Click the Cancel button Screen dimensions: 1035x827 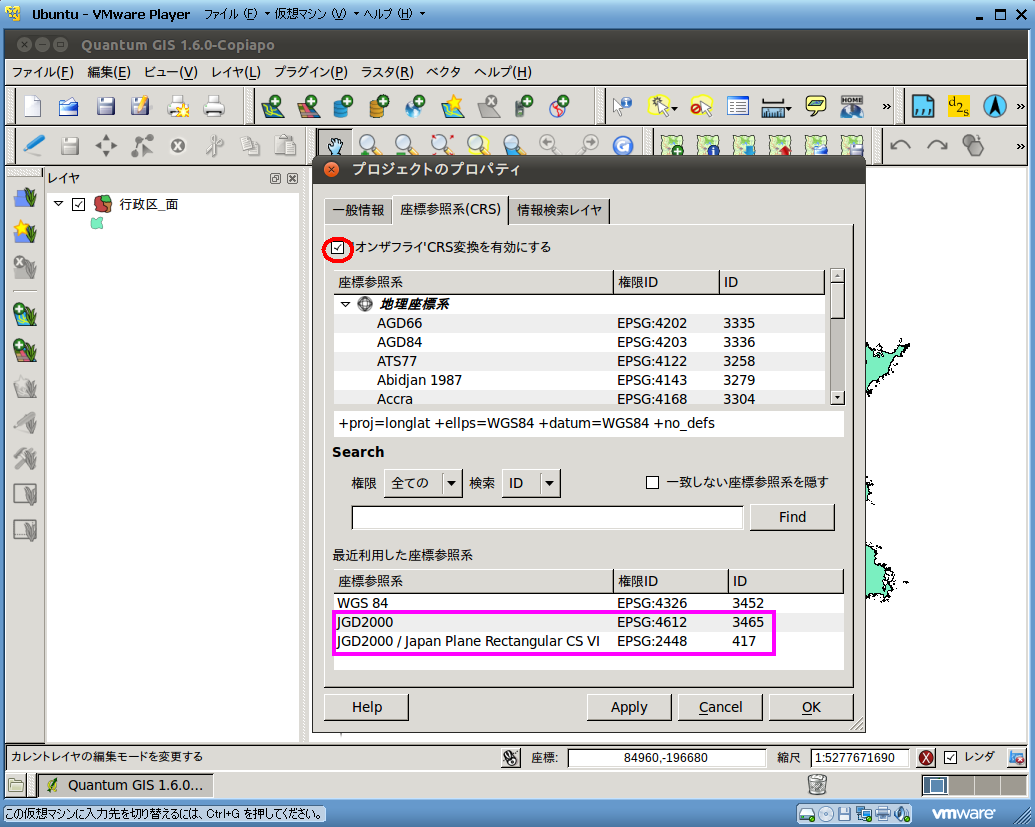(720, 707)
